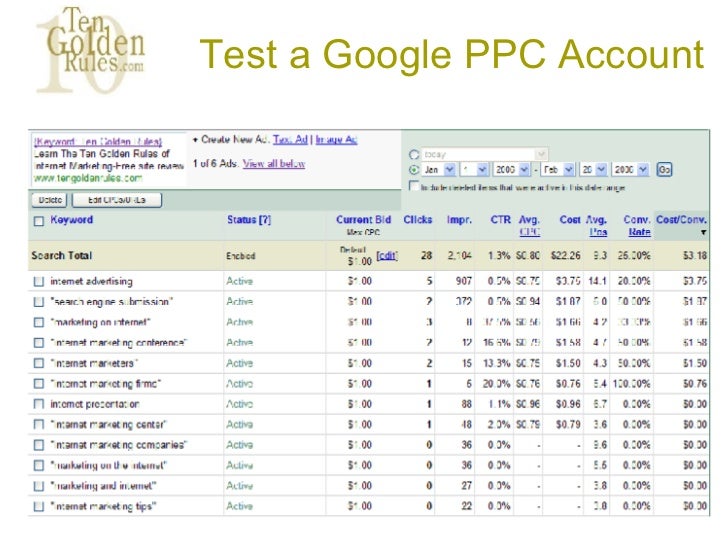The height and width of the screenshot is (546, 728).
Task: Sort by Avg. CPC column header
Action: tap(529, 226)
